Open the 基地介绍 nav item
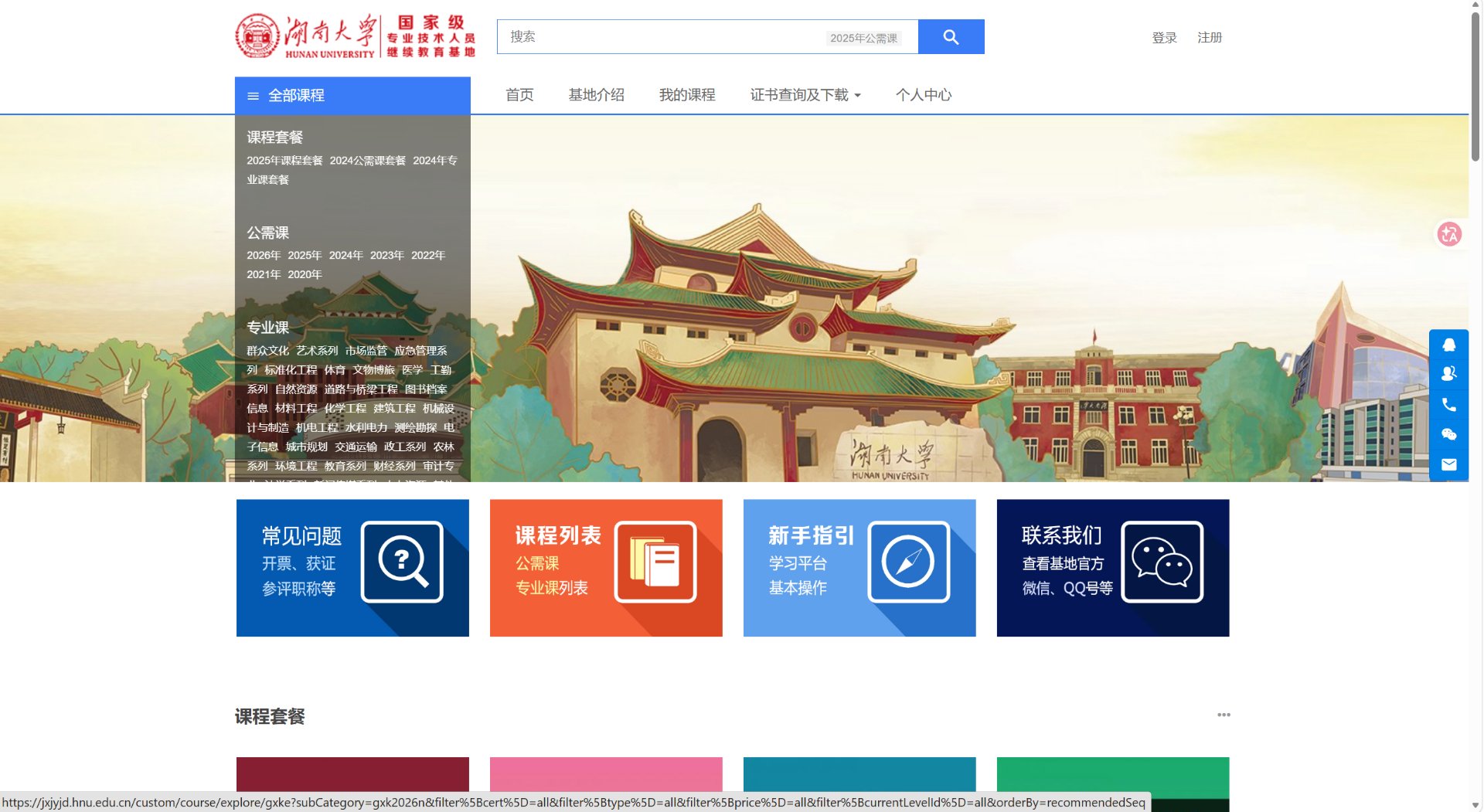The width and height of the screenshot is (1484, 812). 596,95
